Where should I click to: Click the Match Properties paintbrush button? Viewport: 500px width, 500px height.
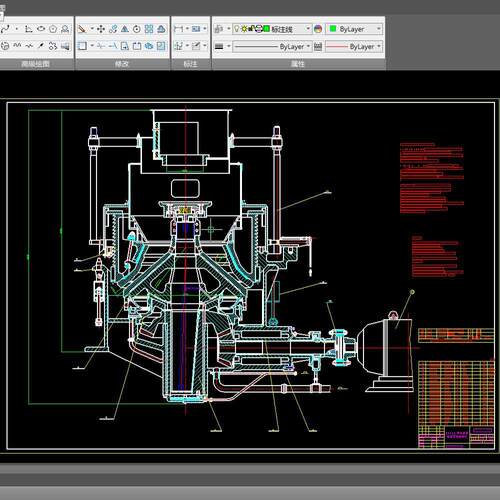pos(219,29)
